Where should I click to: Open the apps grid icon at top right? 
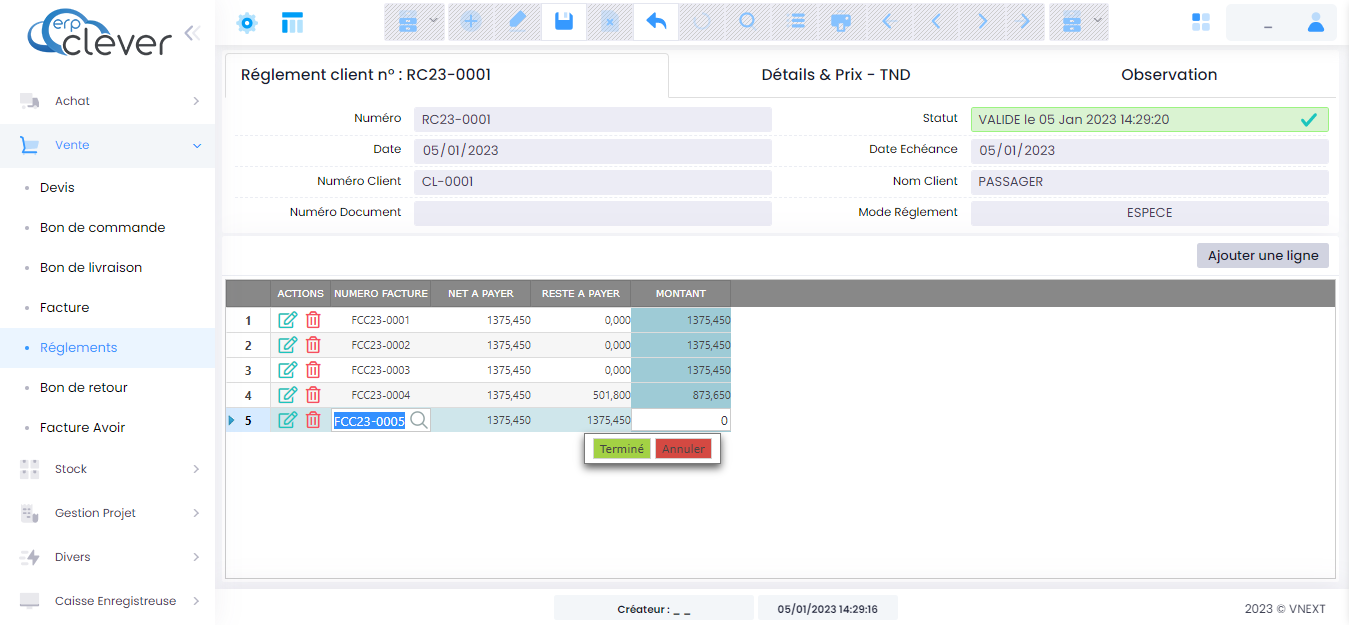click(x=1201, y=22)
